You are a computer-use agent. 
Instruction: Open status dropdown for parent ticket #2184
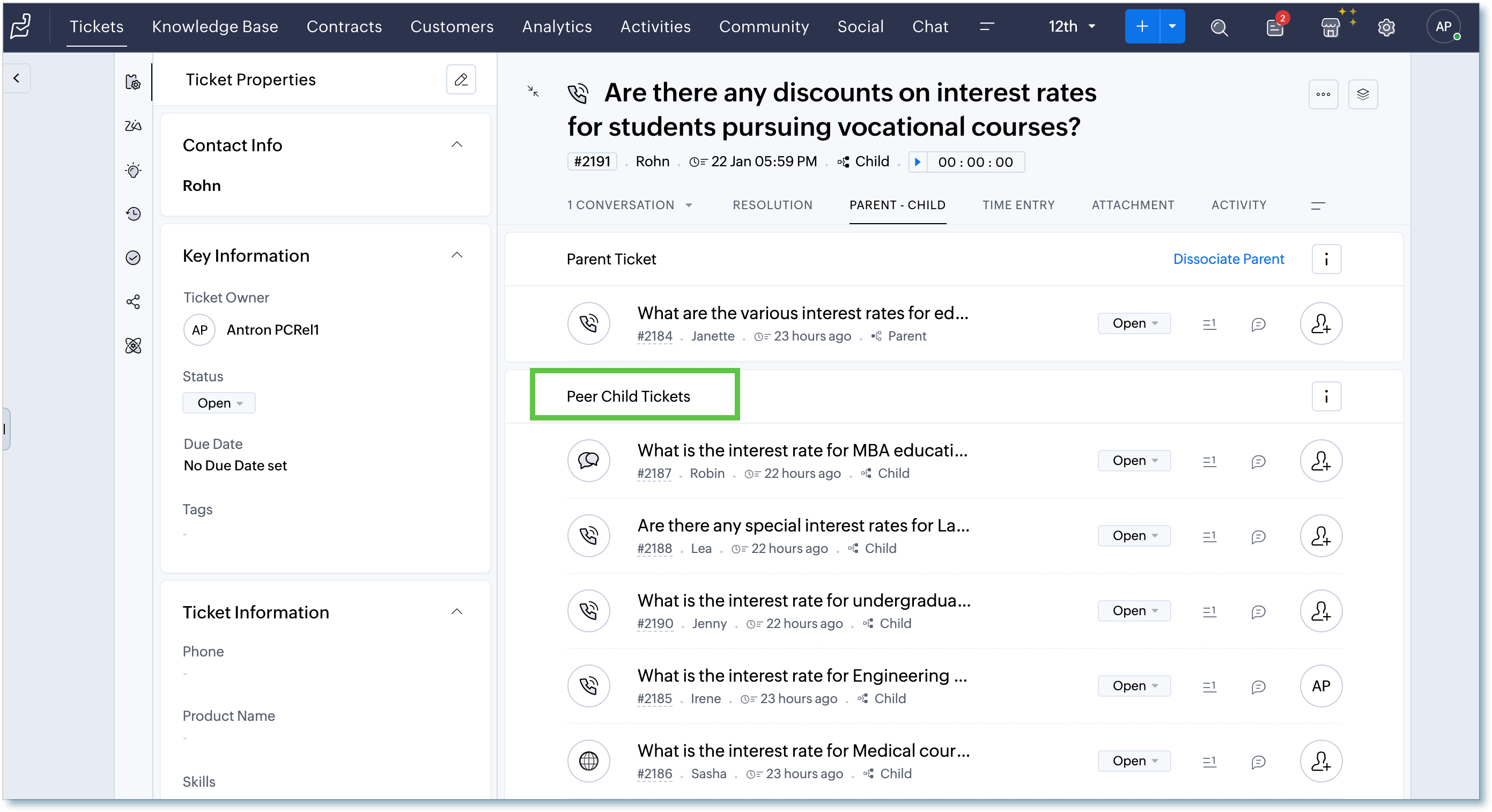pyautogui.click(x=1133, y=323)
